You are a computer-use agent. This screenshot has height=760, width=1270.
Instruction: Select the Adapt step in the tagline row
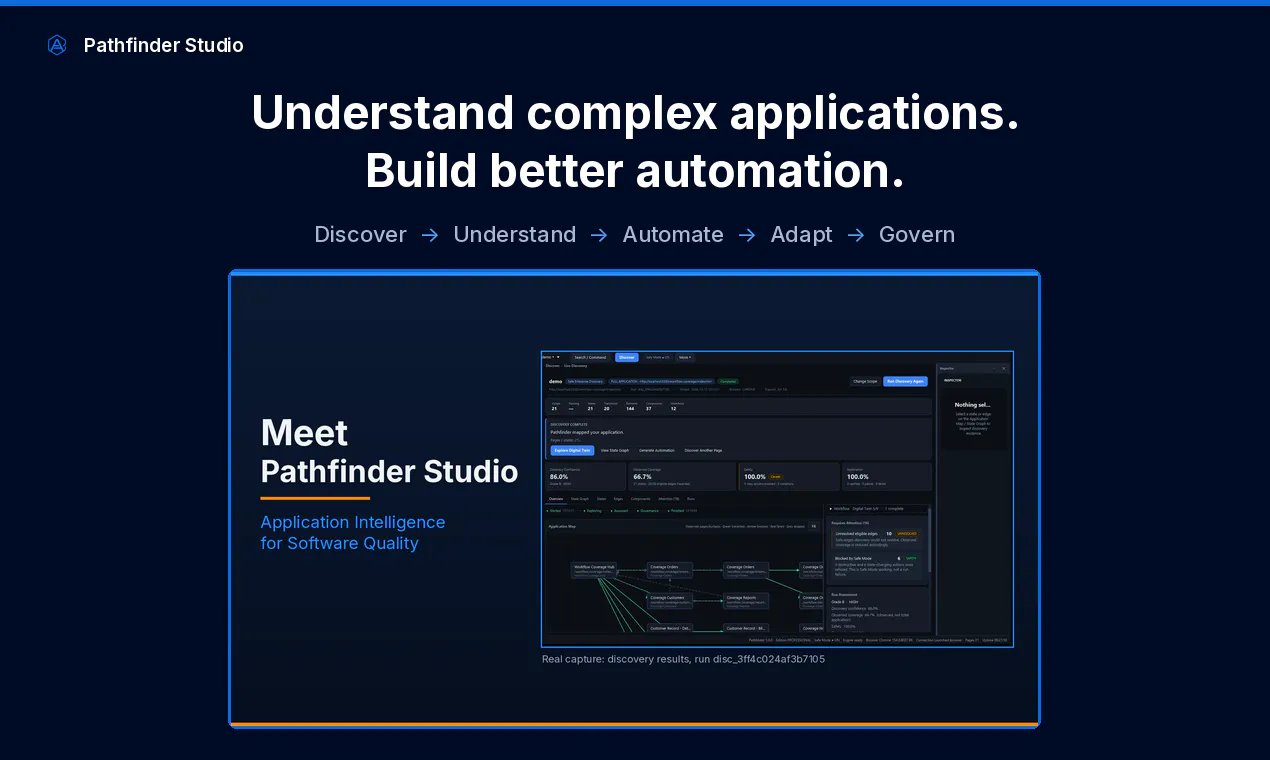pyautogui.click(x=801, y=234)
